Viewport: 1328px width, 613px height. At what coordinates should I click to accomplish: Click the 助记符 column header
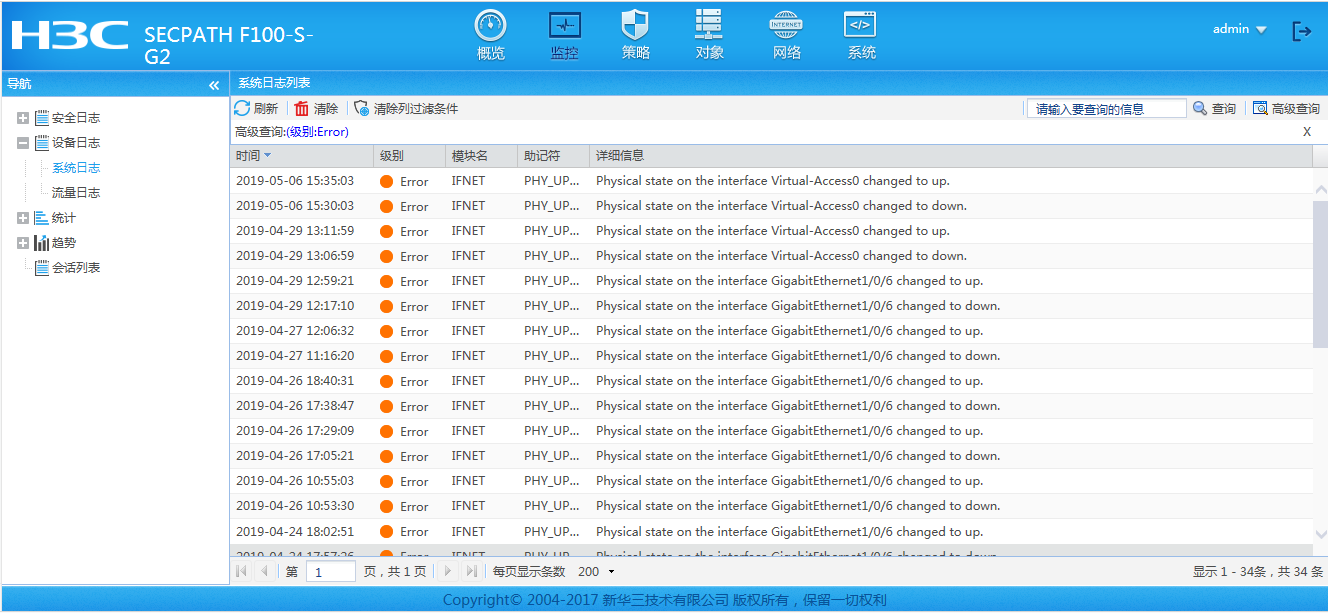coord(553,156)
